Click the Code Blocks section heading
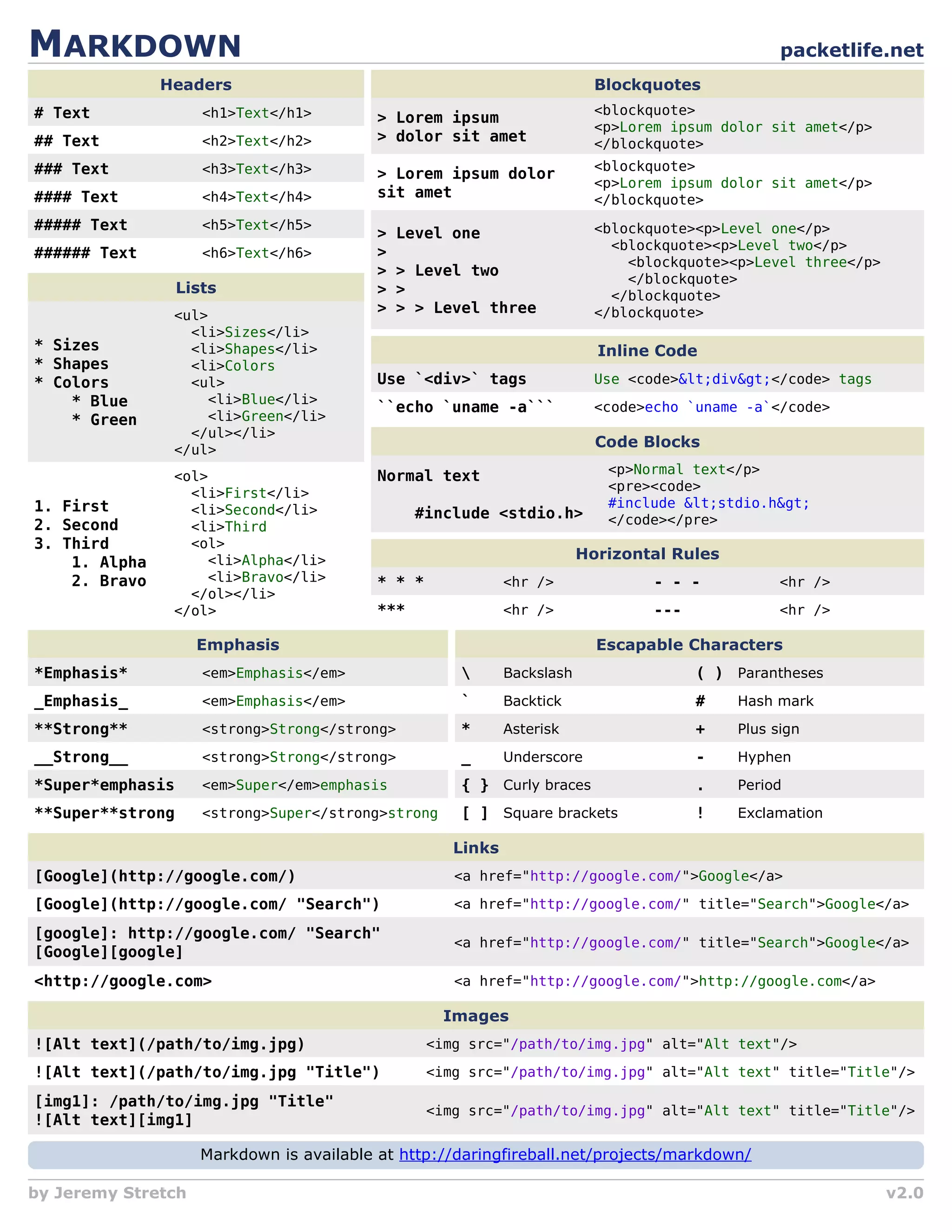 647,442
